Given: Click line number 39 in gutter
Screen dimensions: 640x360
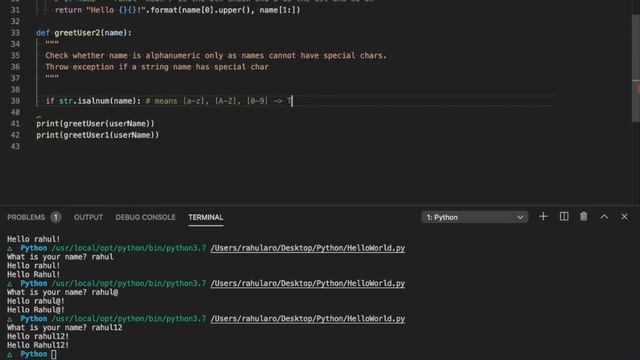Looking at the screenshot, I should [15, 101].
